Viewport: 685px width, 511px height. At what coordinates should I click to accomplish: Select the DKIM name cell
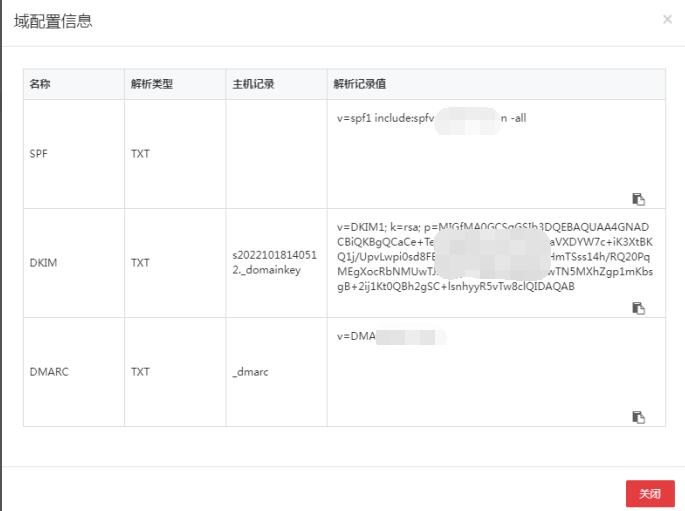[43, 263]
